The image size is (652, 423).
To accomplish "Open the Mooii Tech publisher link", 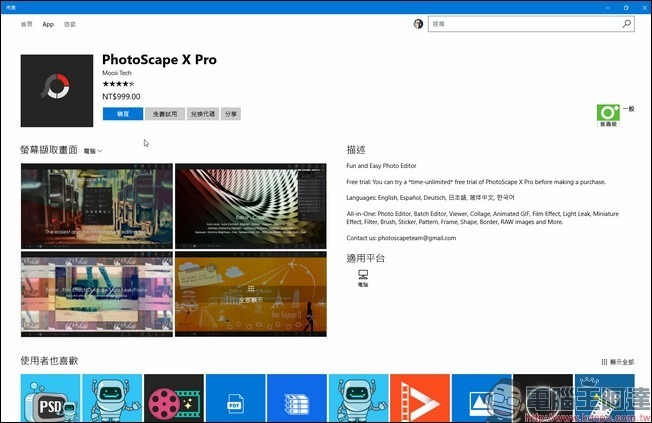I will tap(117, 73).
